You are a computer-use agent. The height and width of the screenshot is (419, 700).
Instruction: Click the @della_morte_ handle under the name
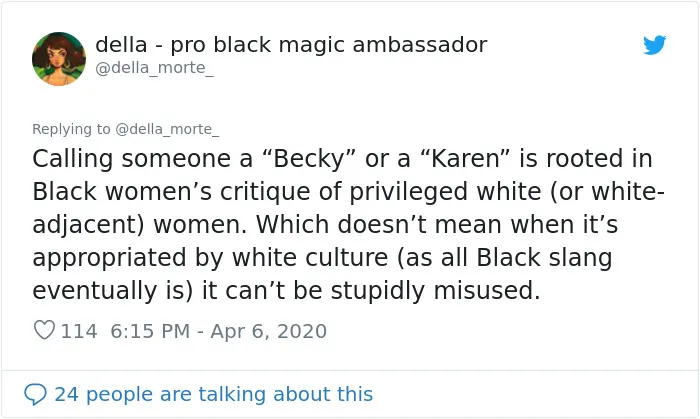154,68
